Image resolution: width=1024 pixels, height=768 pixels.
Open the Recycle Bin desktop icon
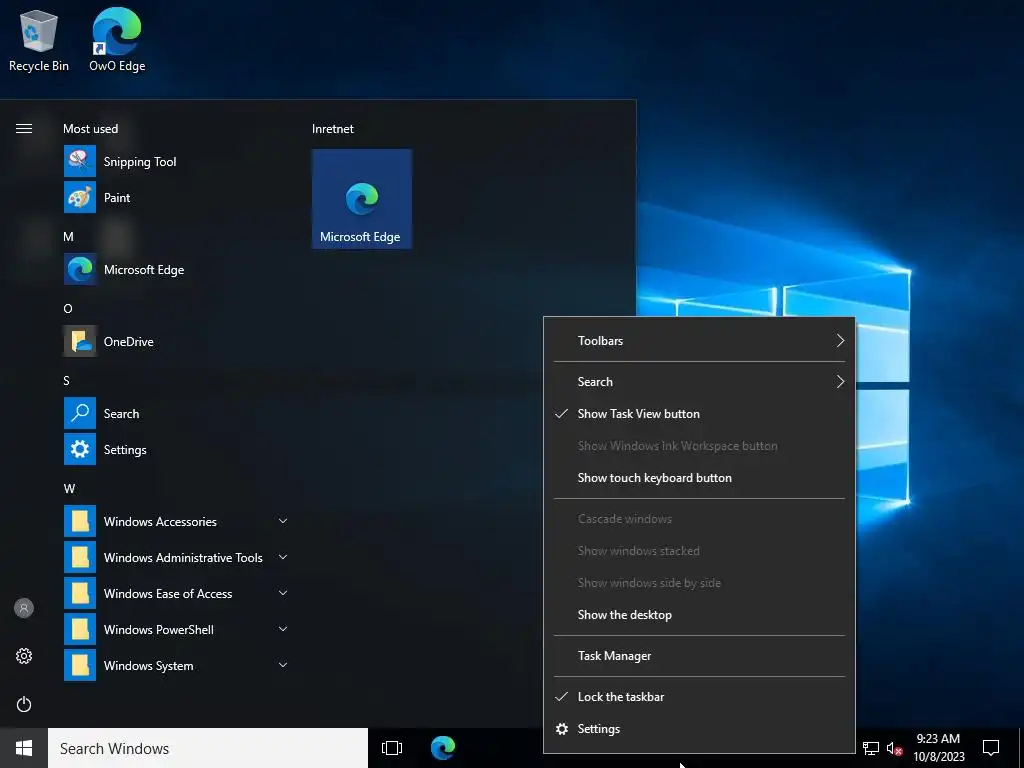click(x=39, y=41)
